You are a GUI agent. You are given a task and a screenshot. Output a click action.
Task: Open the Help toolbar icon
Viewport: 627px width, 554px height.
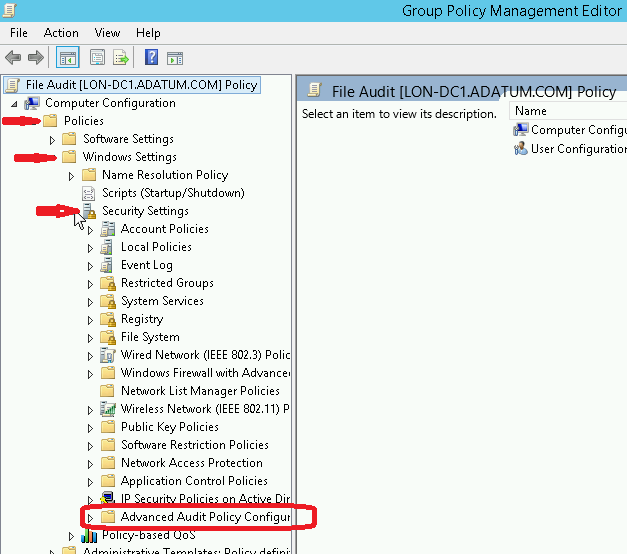(151, 57)
